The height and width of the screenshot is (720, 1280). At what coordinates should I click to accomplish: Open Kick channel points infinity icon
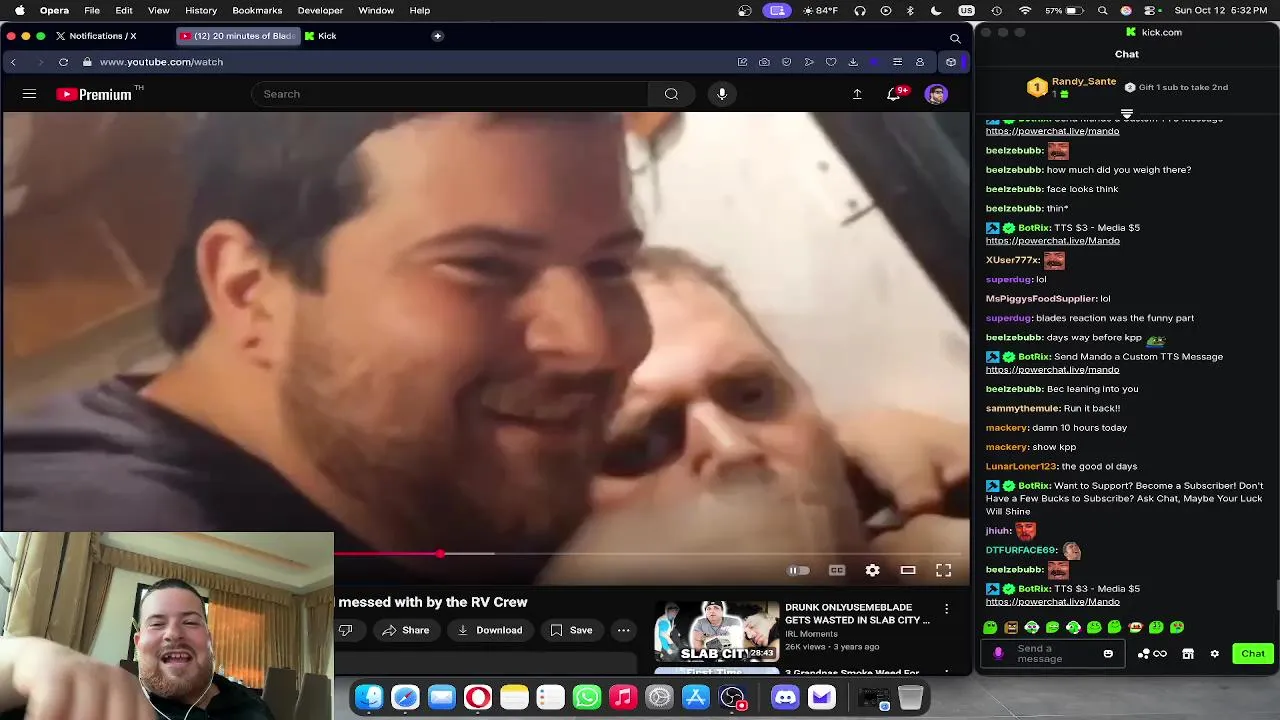(x=1160, y=654)
